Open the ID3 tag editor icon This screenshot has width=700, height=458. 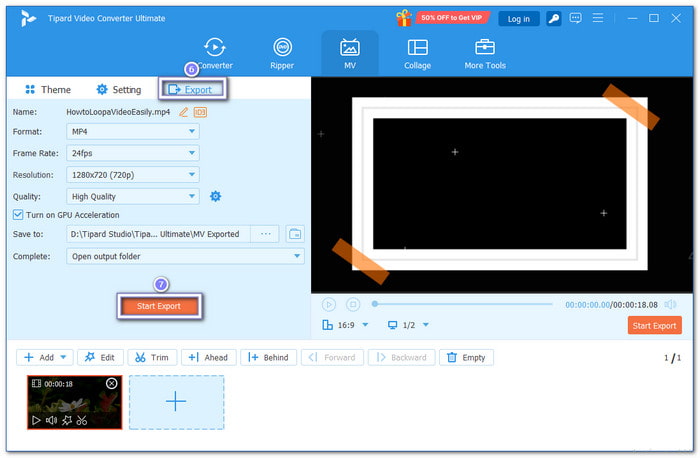[200, 112]
